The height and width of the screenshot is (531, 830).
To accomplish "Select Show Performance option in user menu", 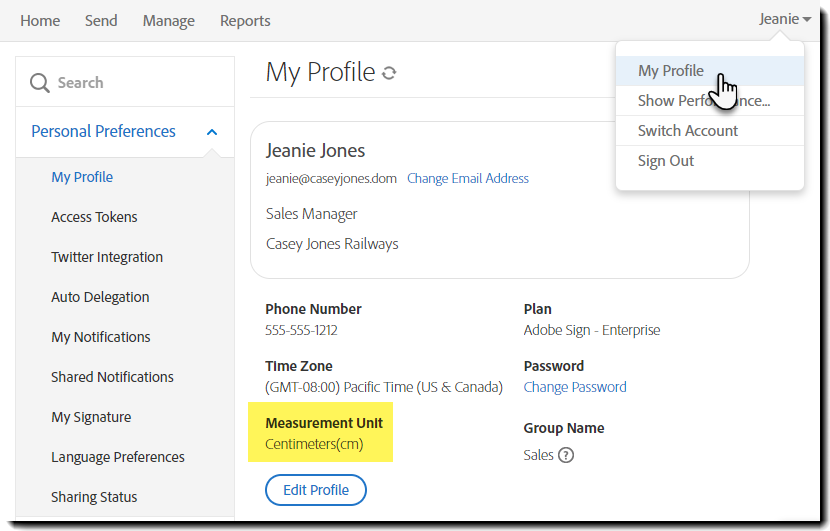I will click(x=704, y=101).
